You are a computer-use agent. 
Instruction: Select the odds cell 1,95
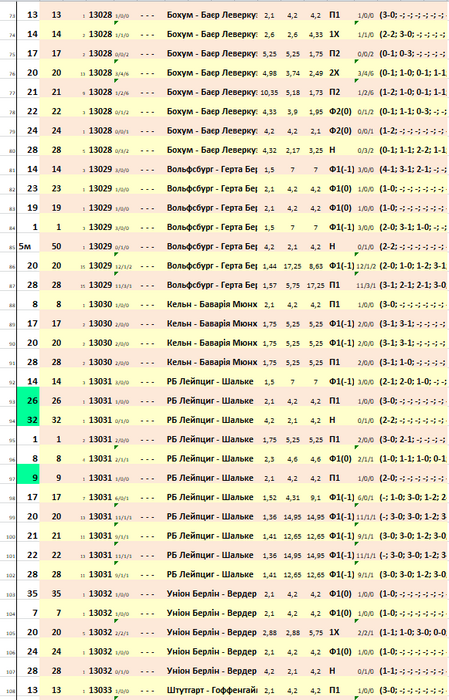tap(316, 112)
